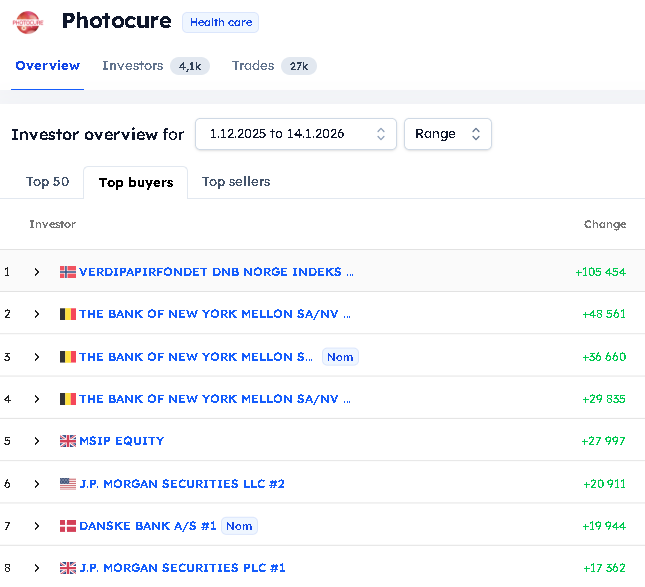This screenshot has height=587, width=645.
Task: Open the date range dropdown
Action: pos(296,134)
